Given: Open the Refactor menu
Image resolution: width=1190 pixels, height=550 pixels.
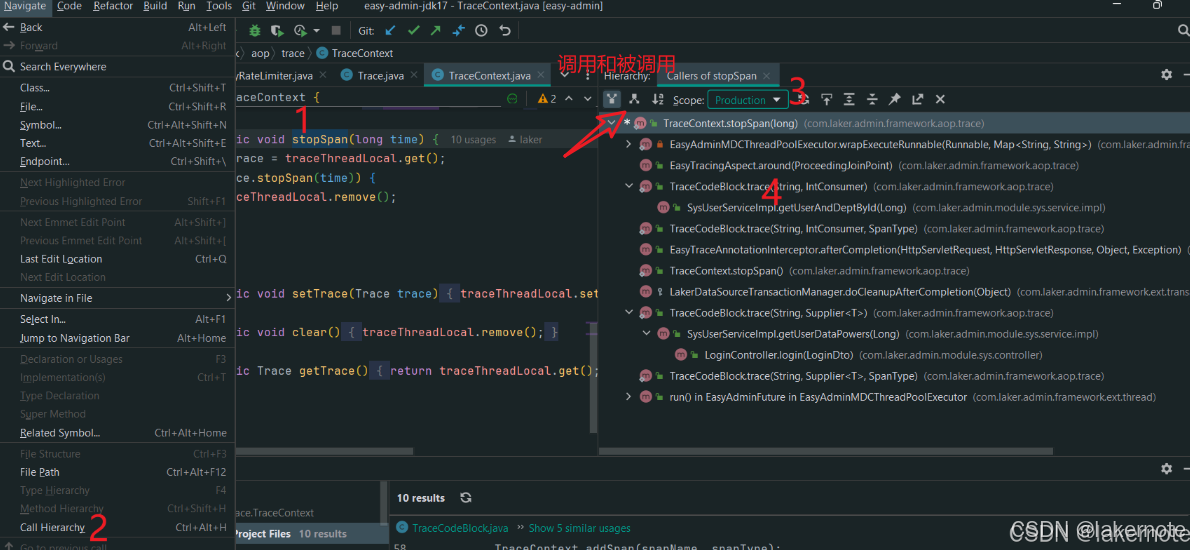Looking at the screenshot, I should [x=112, y=6].
